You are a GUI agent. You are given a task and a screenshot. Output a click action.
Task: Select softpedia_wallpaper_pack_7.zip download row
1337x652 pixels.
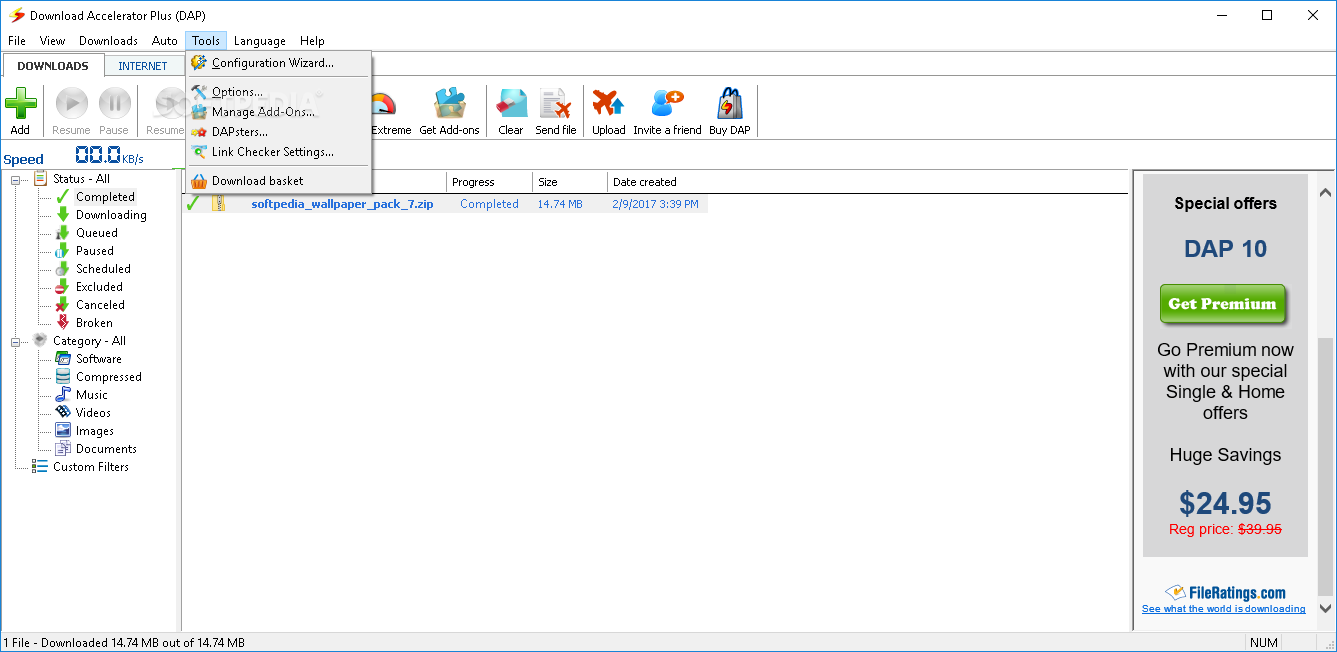445,204
